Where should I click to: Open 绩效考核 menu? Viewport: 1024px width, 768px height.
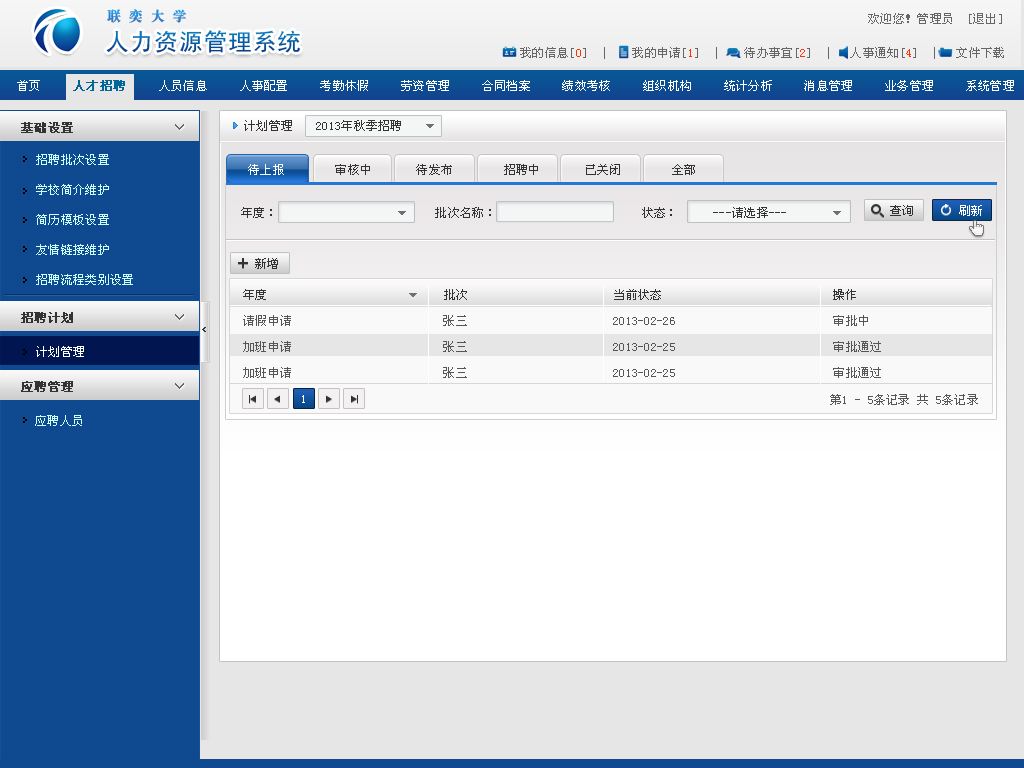(586, 86)
